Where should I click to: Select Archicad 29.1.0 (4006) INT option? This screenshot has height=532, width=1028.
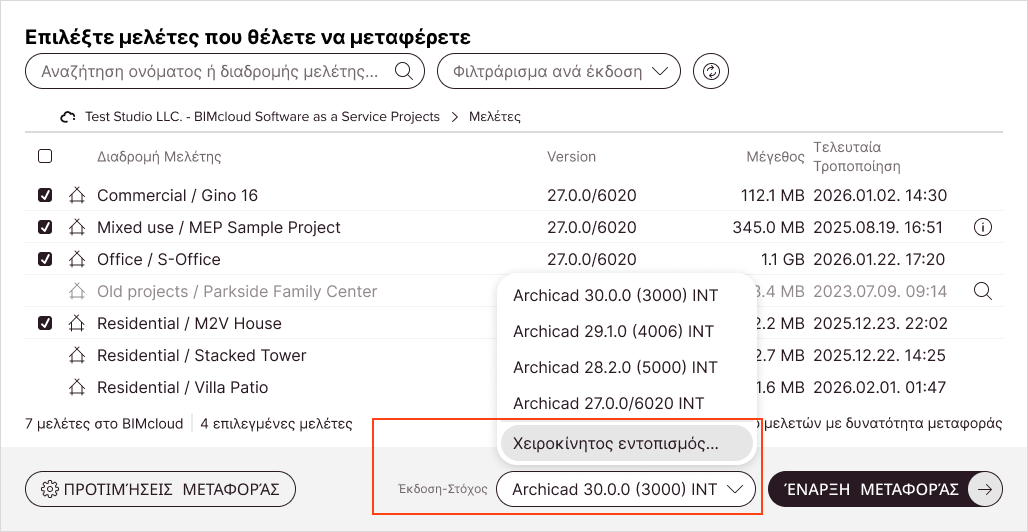click(614, 331)
